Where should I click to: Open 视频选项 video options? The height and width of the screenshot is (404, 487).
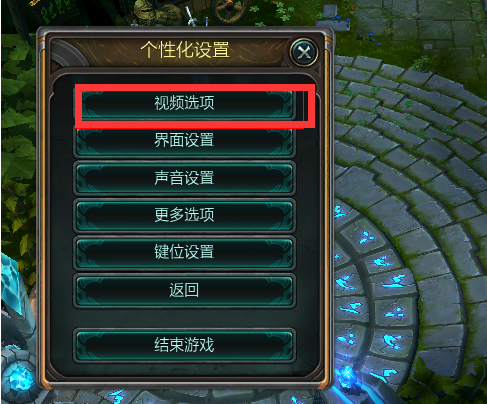184,103
